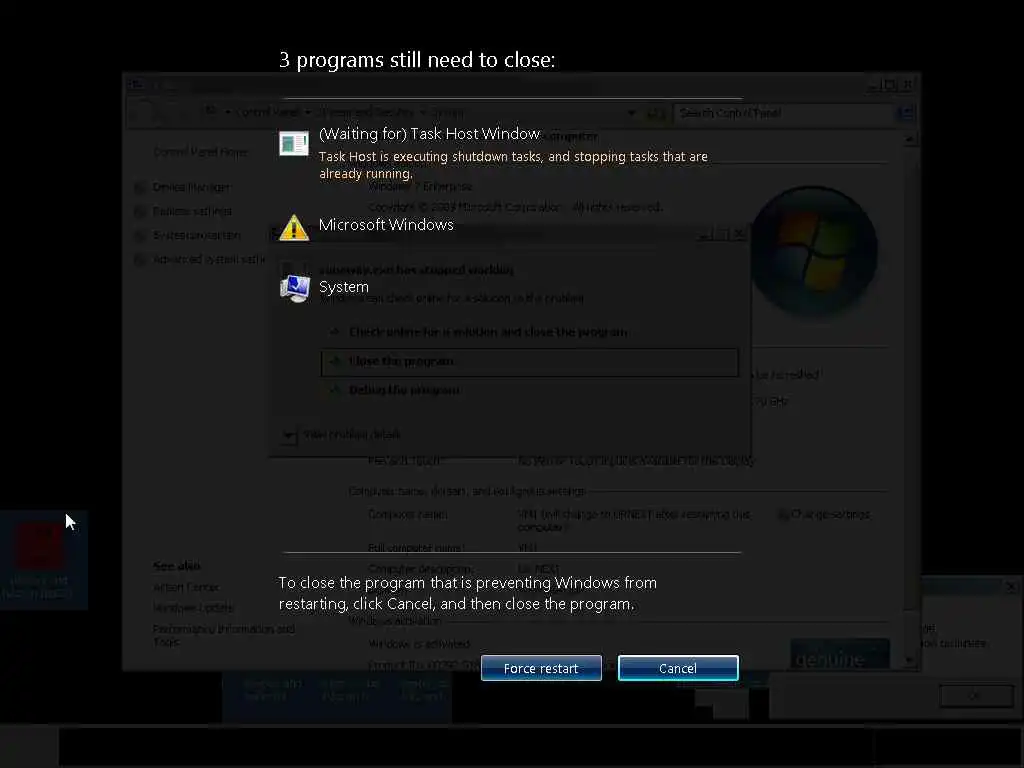Open Device Manager in the dimmed System window
This screenshot has height=768, width=1024.
191,187
